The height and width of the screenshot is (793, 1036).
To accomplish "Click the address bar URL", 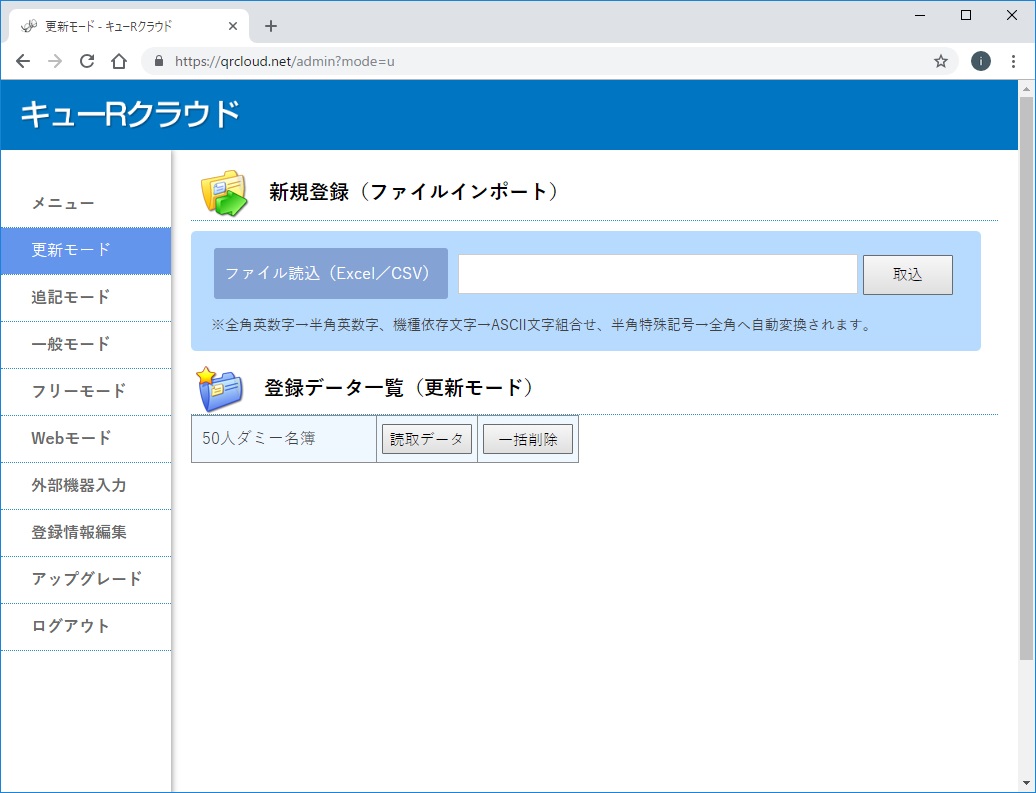I will click(285, 61).
